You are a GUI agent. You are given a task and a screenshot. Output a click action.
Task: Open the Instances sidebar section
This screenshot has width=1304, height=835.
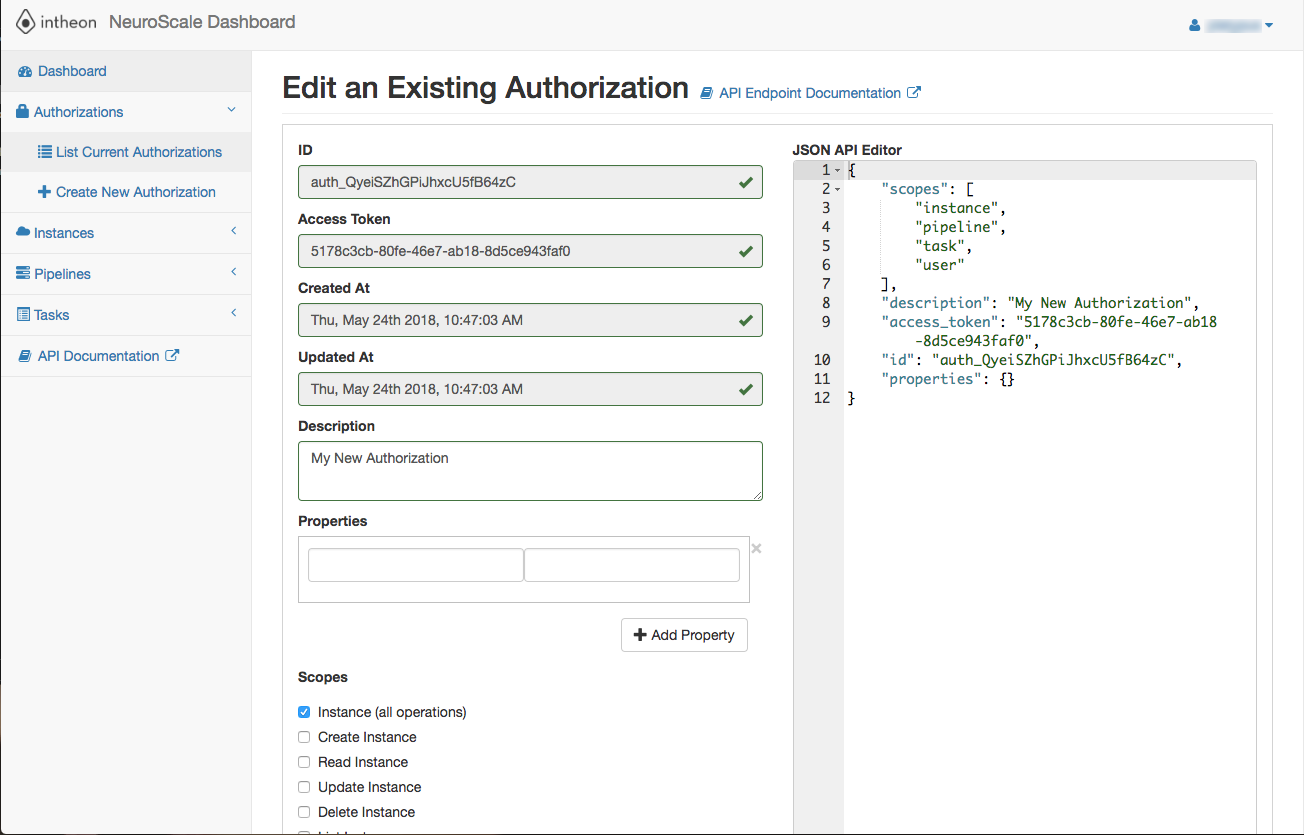coord(126,233)
